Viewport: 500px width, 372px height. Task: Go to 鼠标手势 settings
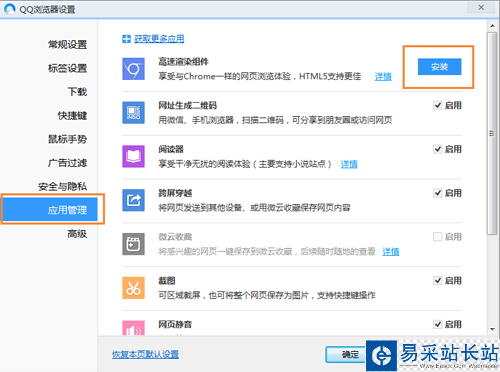[67, 139]
